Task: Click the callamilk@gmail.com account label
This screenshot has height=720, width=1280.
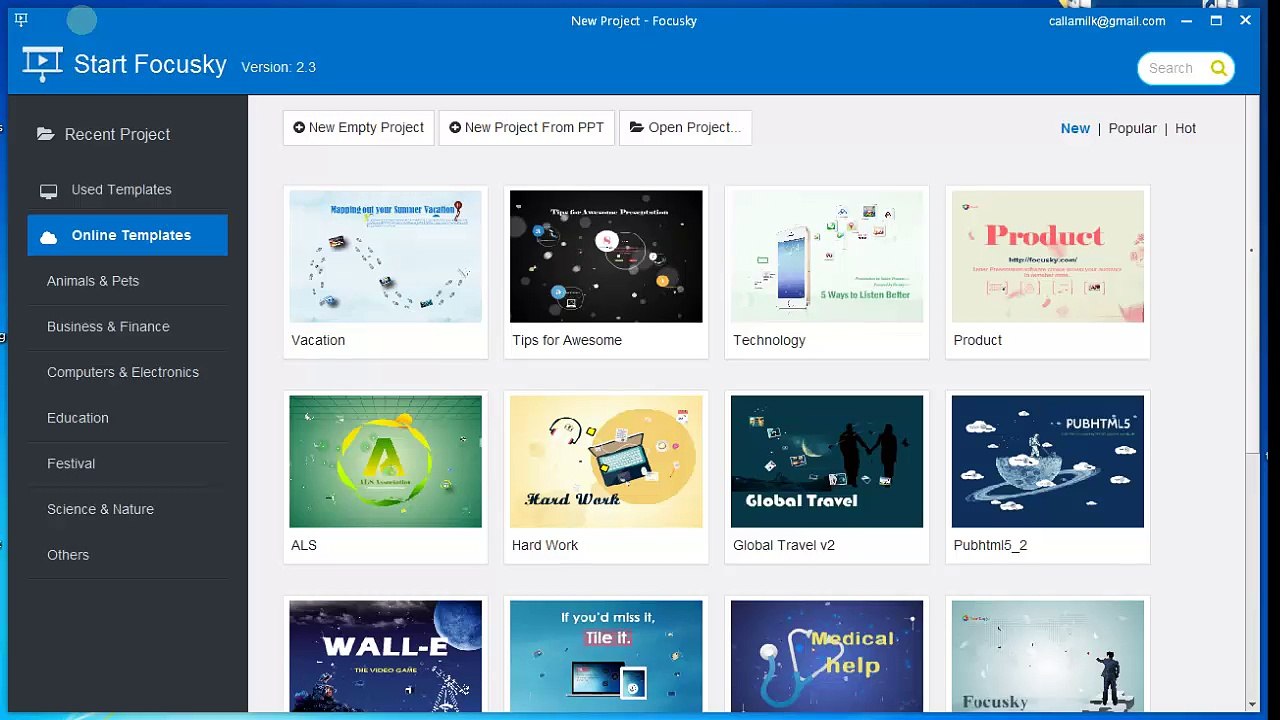Action: pyautogui.click(x=1107, y=21)
